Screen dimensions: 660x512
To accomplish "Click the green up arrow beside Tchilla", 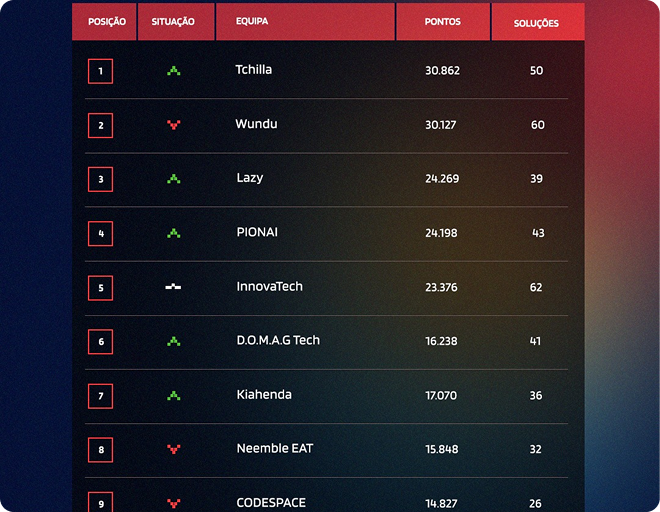I will (173, 71).
